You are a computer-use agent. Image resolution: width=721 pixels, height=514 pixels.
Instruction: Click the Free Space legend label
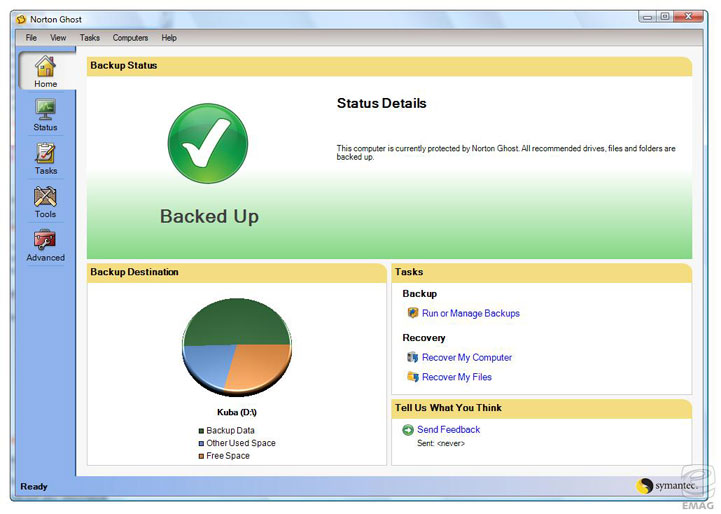(228, 456)
